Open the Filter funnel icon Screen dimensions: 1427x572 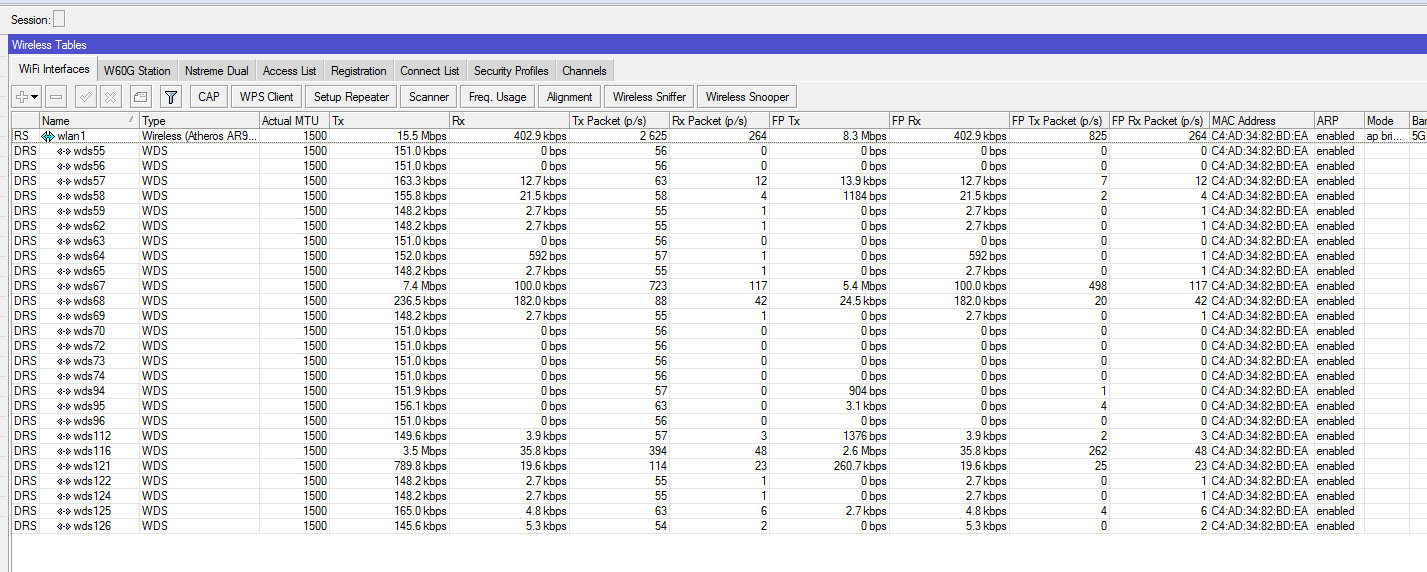click(171, 97)
